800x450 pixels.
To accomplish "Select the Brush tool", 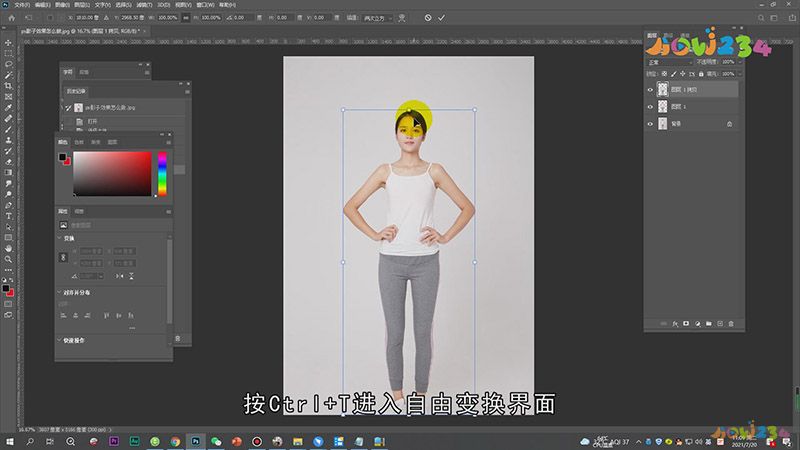I will pos(8,129).
